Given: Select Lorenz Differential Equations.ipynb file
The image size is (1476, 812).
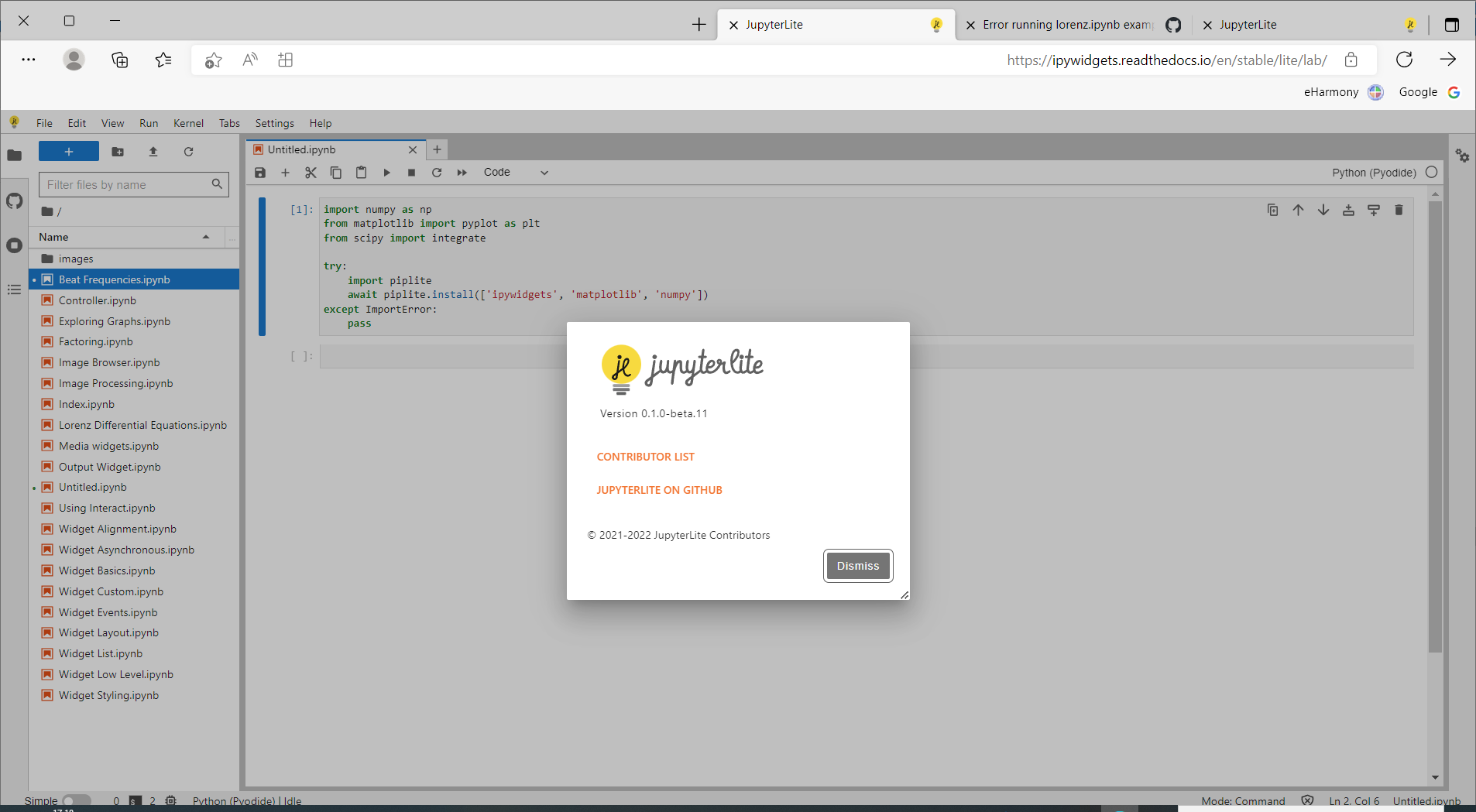Looking at the screenshot, I should pyautogui.click(x=134, y=425).
